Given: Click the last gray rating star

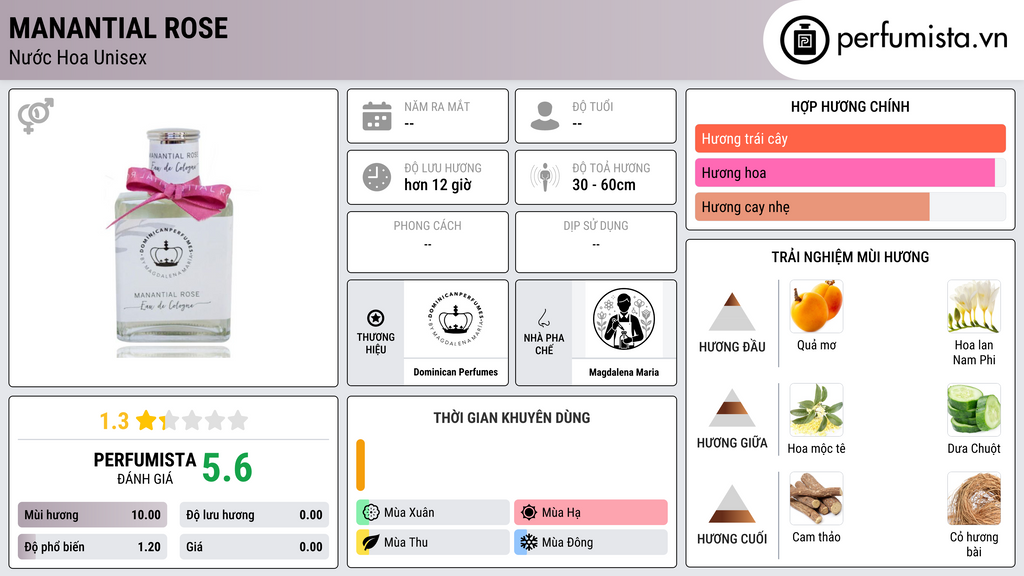Looking at the screenshot, I should 238,420.
